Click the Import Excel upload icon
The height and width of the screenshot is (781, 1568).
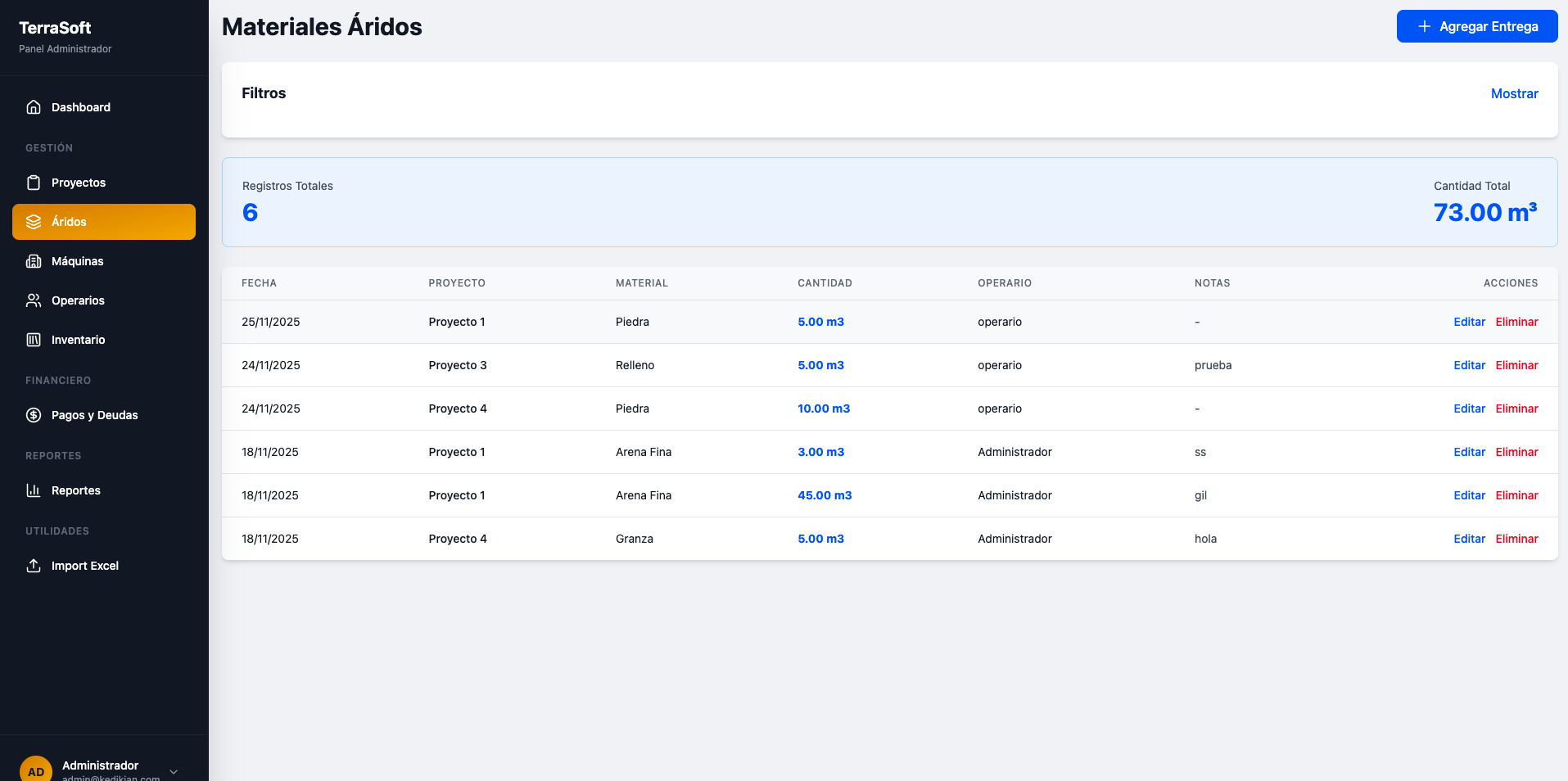pyautogui.click(x=34, y=566)
